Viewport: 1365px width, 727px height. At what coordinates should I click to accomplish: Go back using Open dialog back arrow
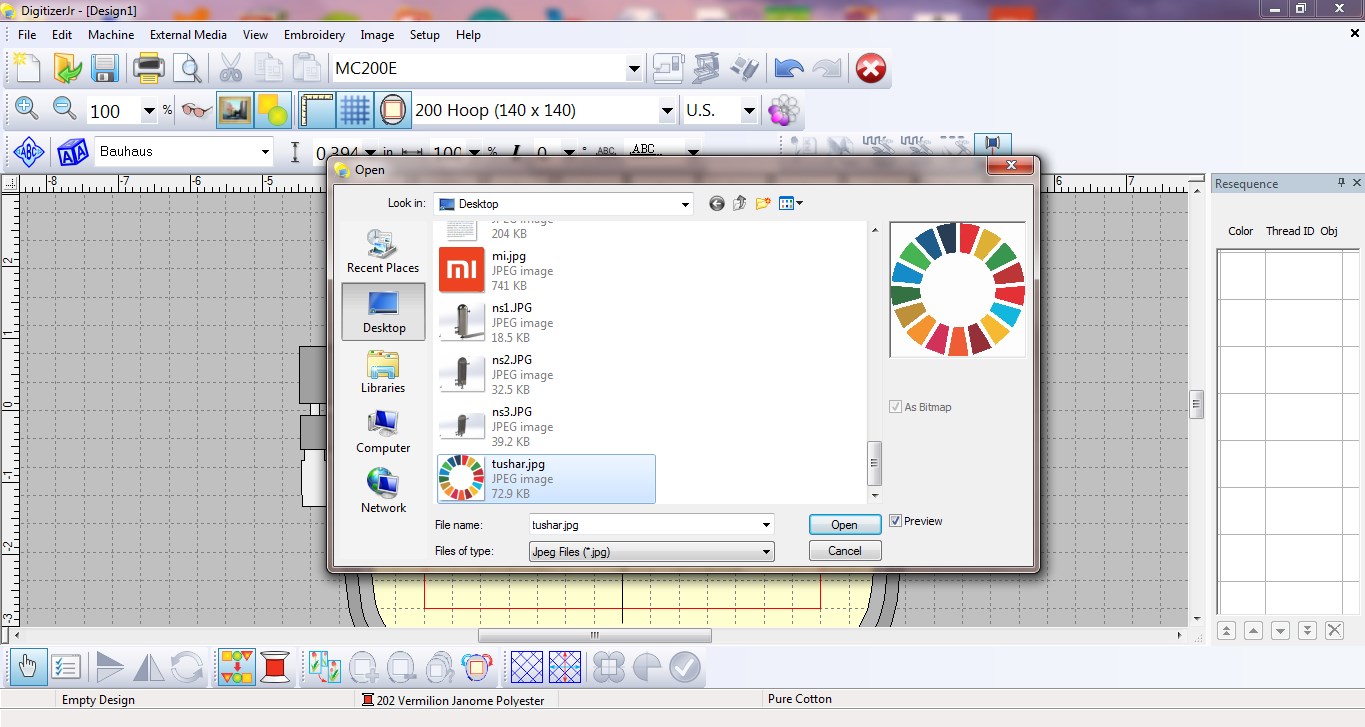pyautogui.click(x=717, y=204)
